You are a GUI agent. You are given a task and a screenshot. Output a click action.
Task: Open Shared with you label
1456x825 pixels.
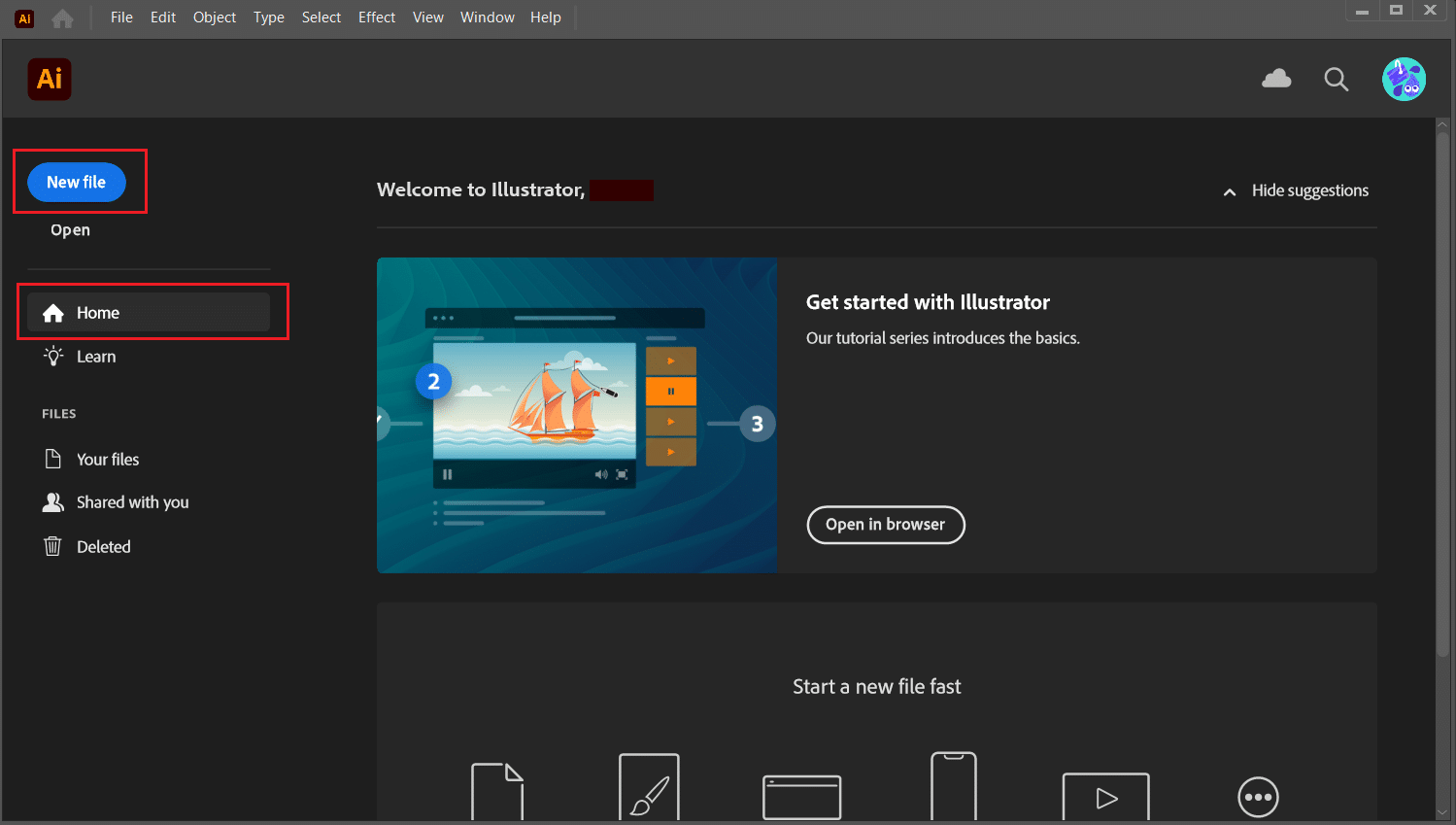(133, 502)
